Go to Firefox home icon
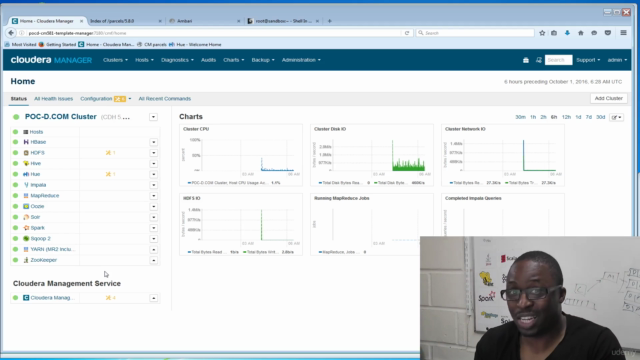640x360 pixels. [x=581, y=33]
